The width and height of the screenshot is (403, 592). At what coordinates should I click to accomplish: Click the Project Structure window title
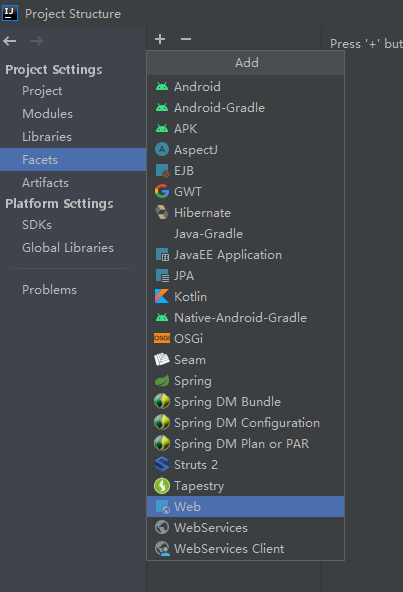pyautogui.click(x=73, y=14)
